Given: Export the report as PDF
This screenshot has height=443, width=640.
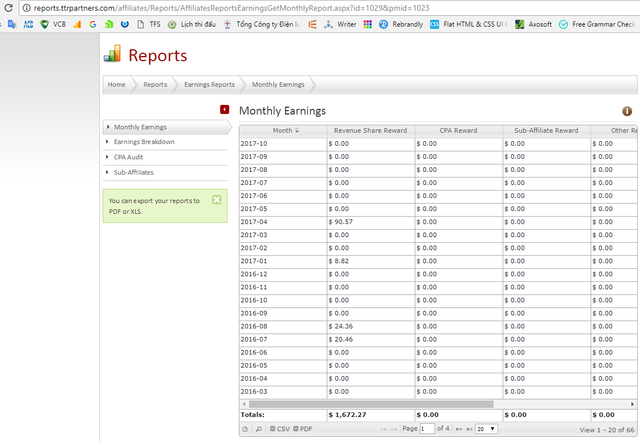Looking at the screenshot, I should [x=303, y=428].
